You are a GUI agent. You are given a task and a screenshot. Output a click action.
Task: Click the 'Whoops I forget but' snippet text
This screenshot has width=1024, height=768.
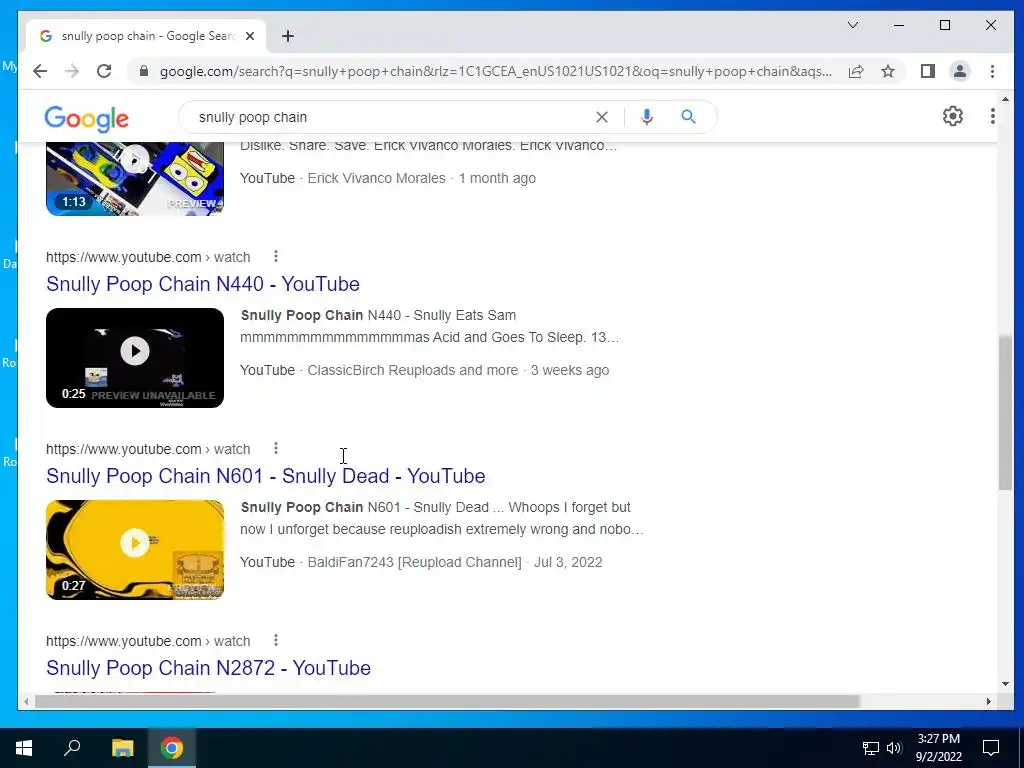[569, 507]
